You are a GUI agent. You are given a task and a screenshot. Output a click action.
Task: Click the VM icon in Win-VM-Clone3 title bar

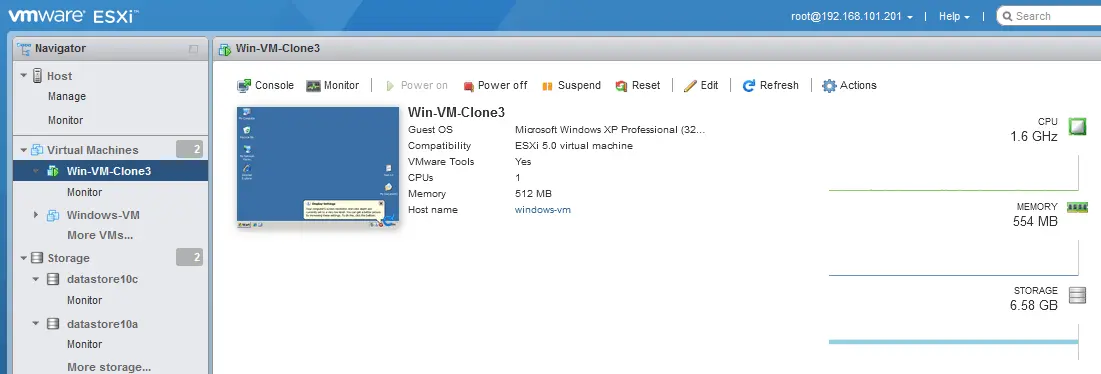tap(225, 49)
